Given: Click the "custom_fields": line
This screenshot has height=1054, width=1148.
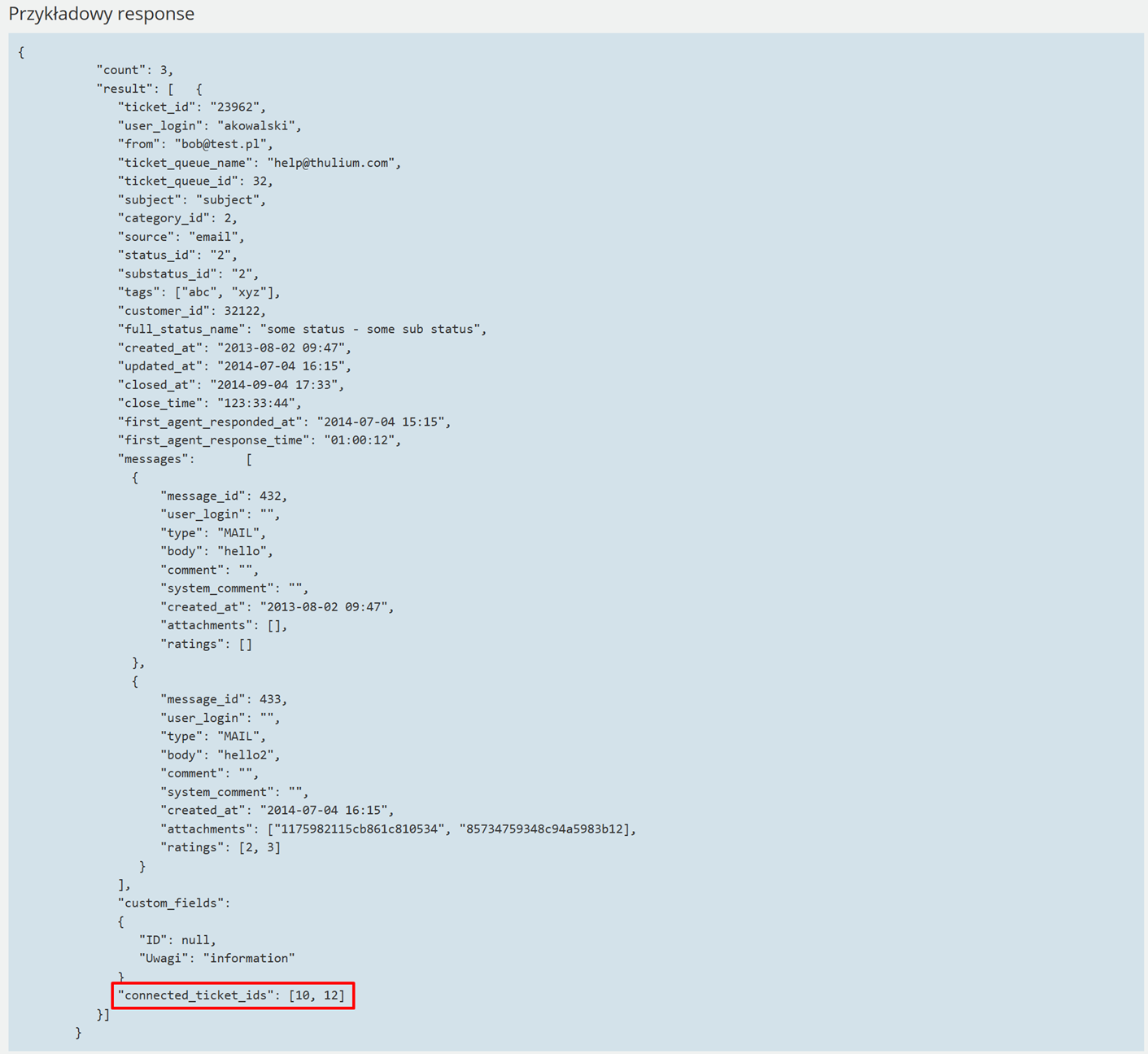Looking at the screenshot, I should (174, 903).
